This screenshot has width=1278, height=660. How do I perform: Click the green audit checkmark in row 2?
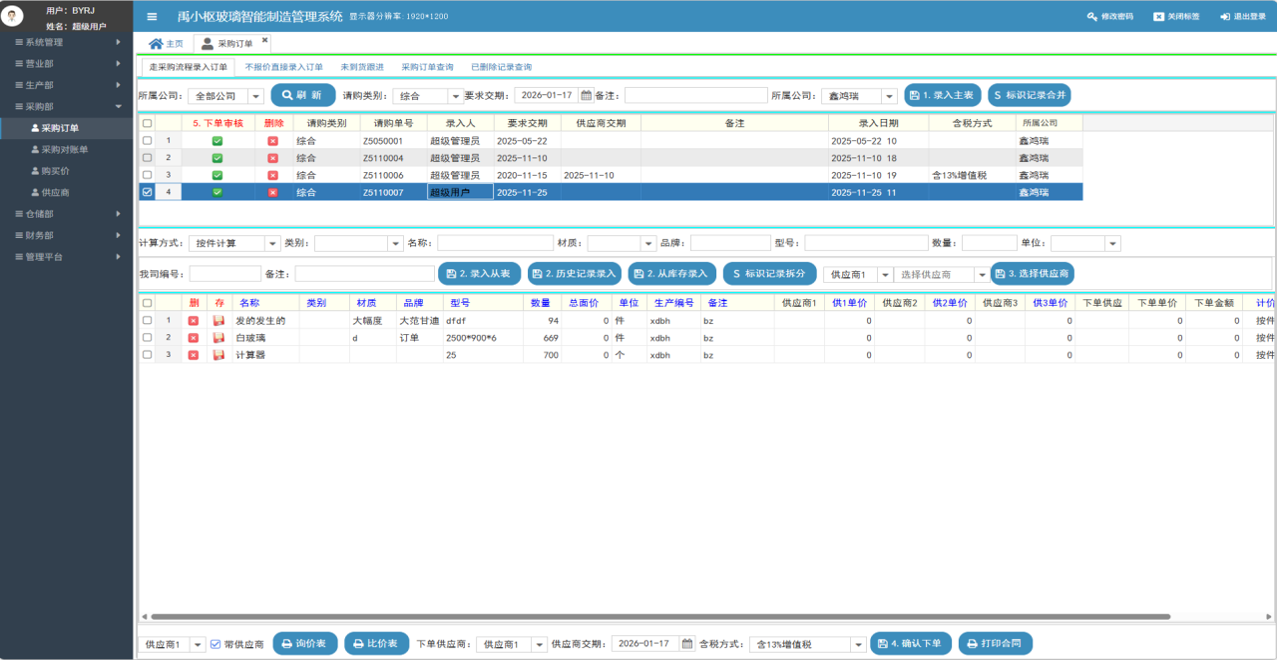217,158
